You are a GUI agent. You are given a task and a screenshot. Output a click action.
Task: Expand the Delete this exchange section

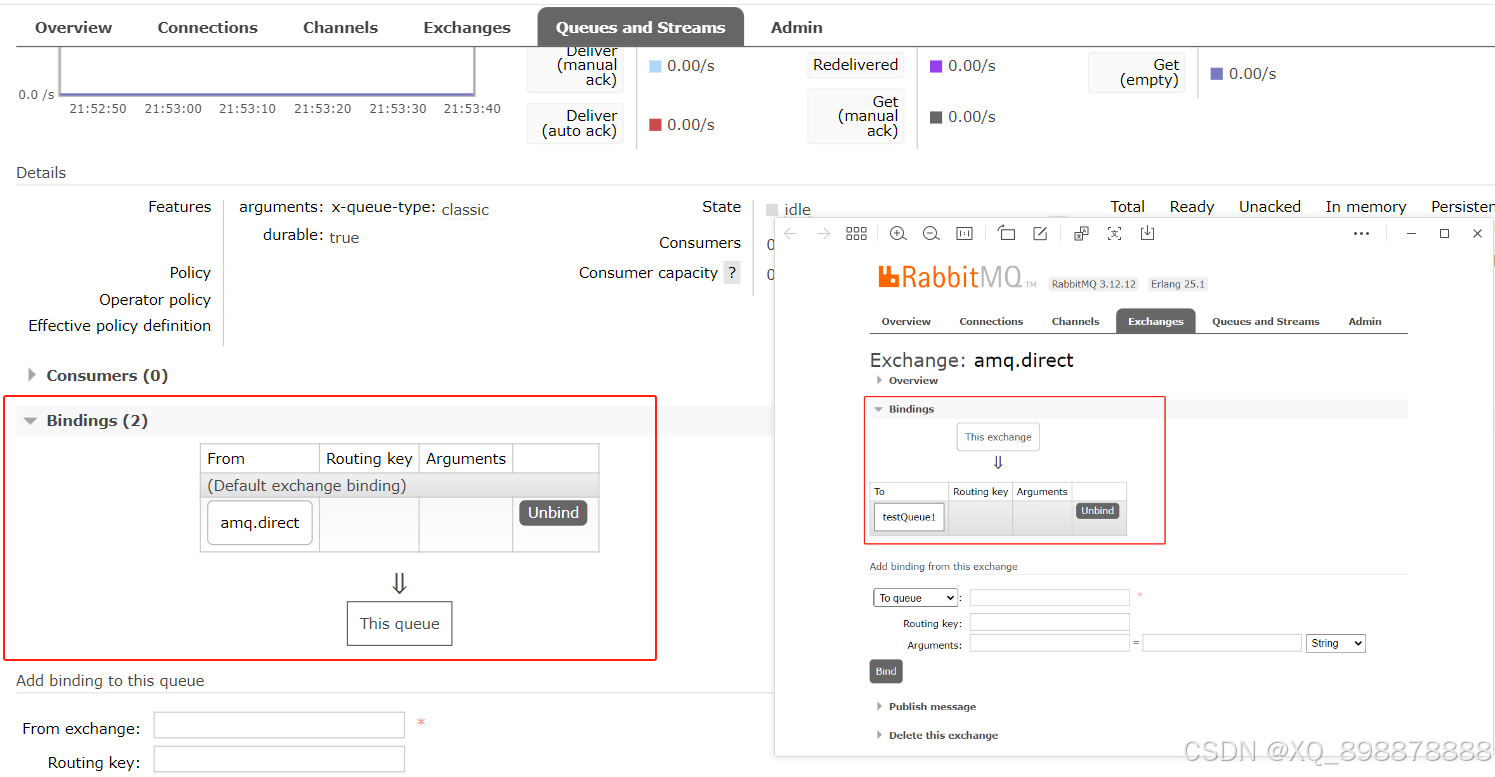937,736
